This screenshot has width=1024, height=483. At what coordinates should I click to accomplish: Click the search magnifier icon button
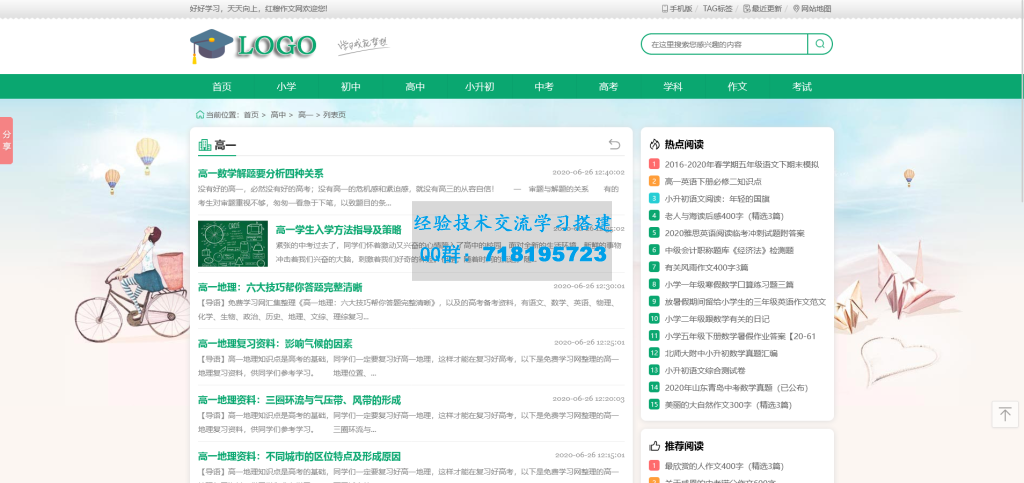click(820, 44)
